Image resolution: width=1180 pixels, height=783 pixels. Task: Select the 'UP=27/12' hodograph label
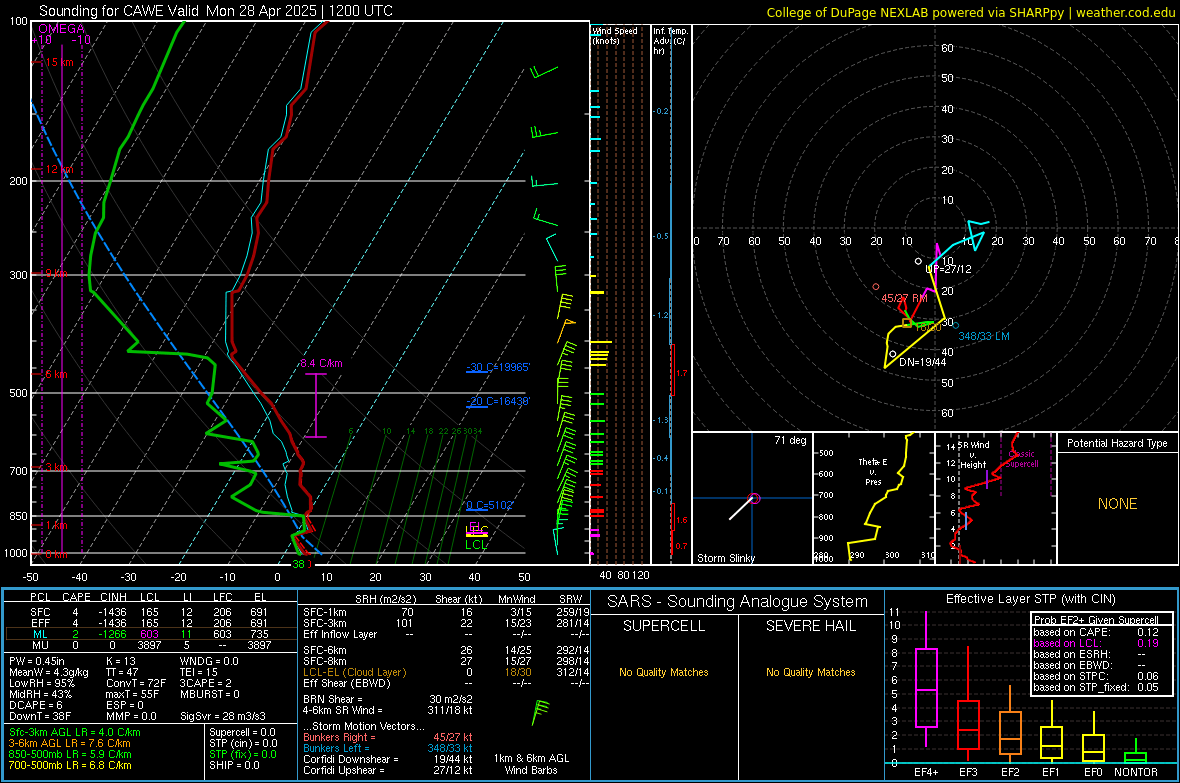click(x=948, y=269)
